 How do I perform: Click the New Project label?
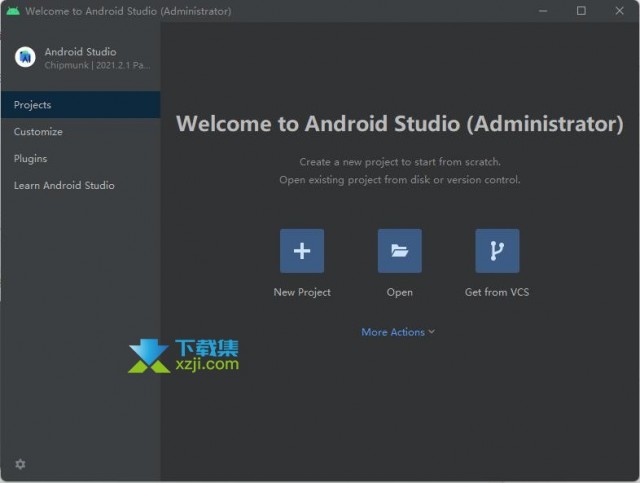point(302,292)
